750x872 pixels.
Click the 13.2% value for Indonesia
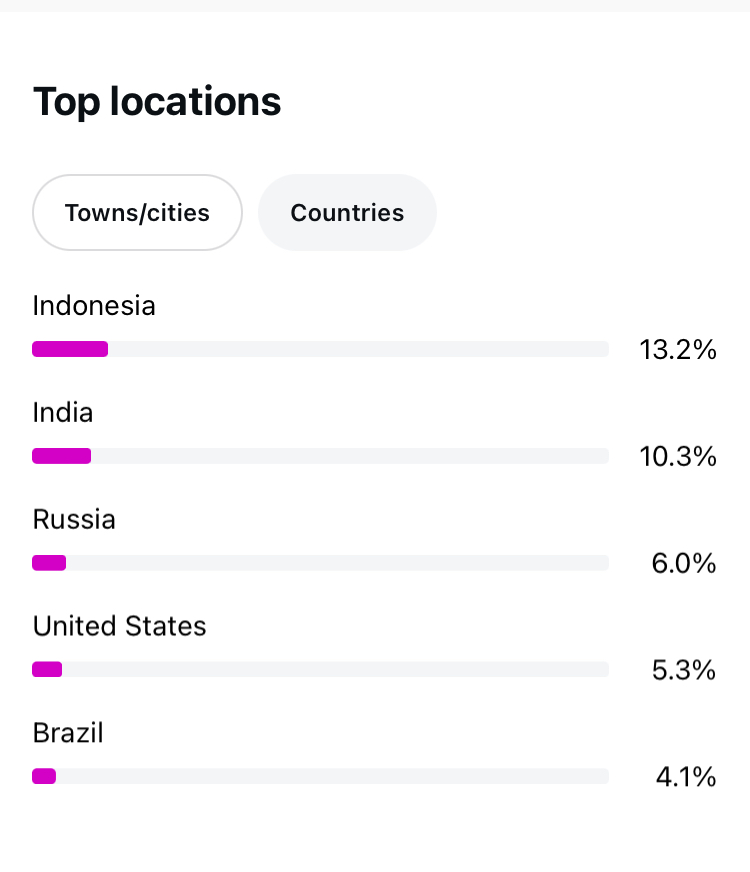(678, 350)
